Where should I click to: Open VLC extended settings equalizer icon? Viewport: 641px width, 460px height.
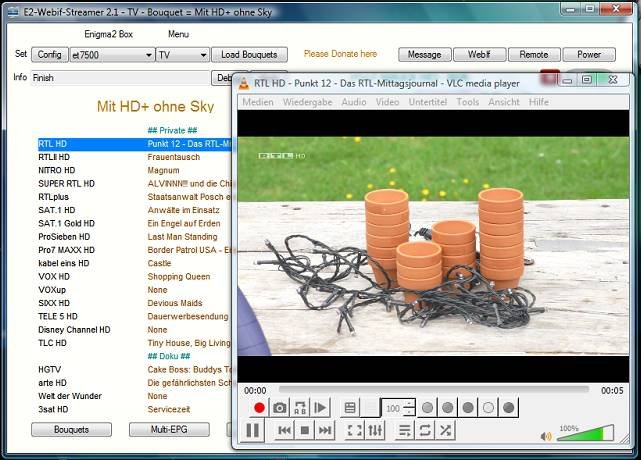(375, 430)
